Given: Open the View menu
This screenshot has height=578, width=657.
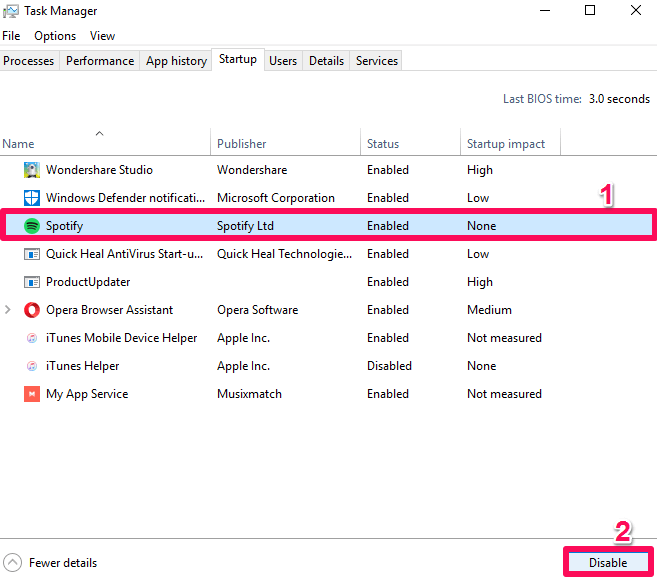Looking at the screenshot, I should point(102,36).
